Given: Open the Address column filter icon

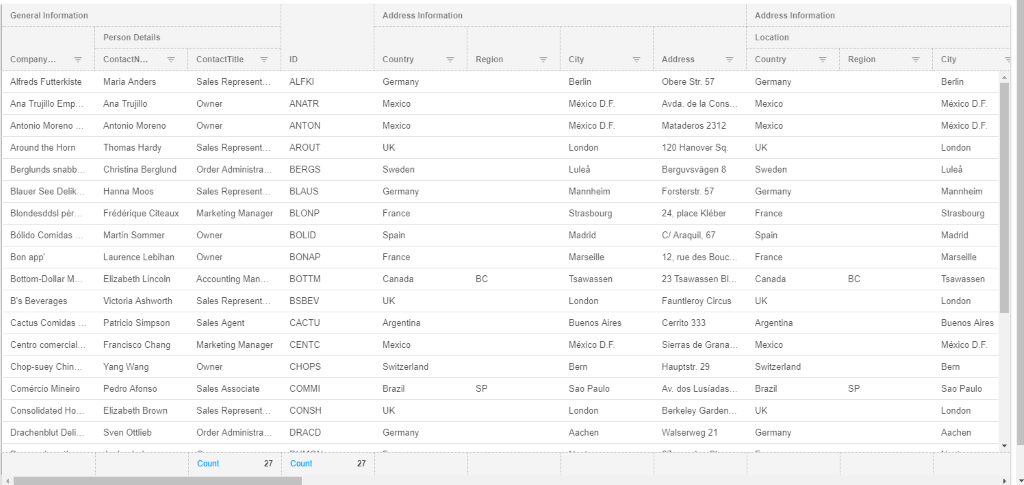Looking at the screenshot, I should click(729, 60).
